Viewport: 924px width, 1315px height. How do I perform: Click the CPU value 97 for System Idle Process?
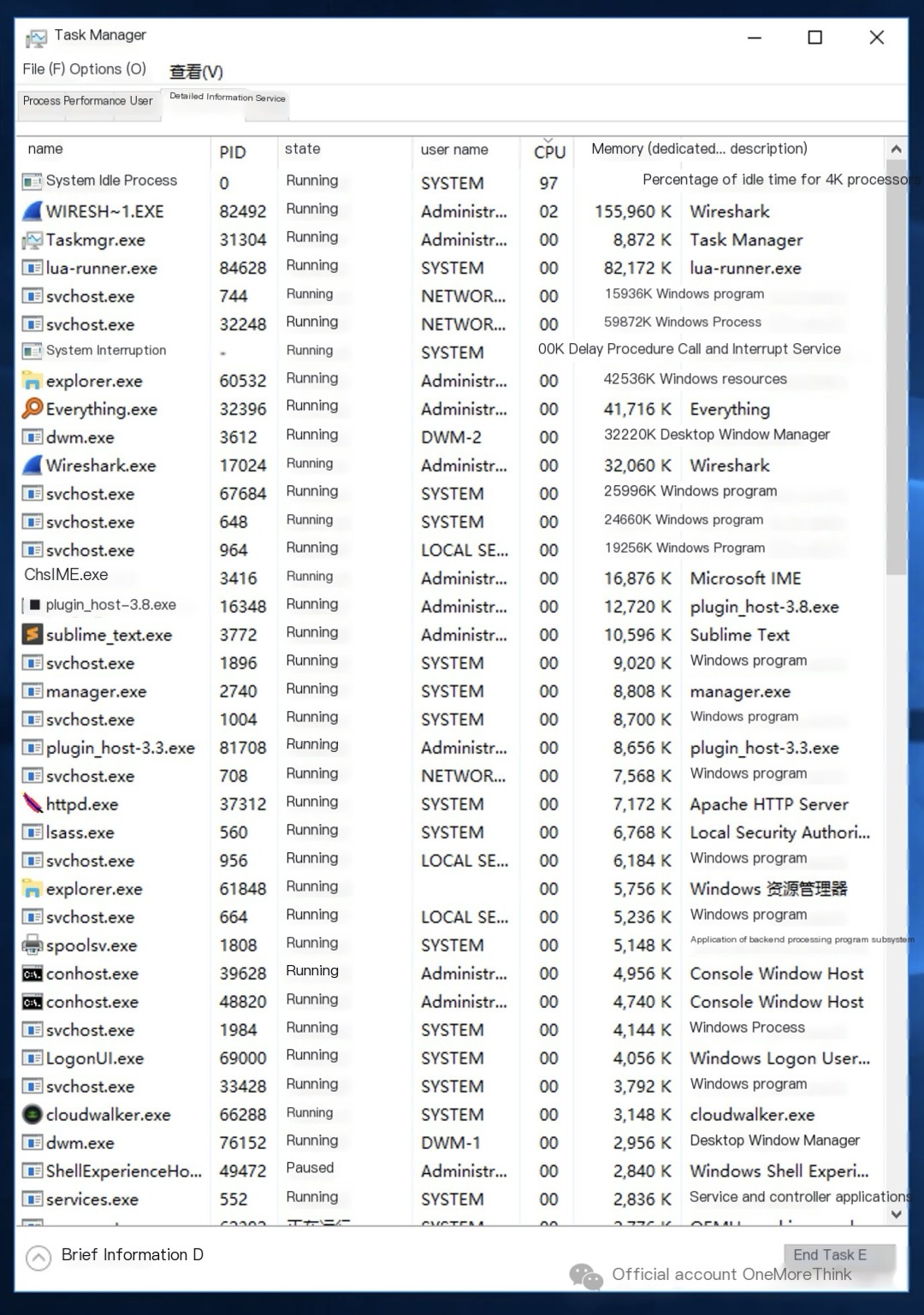548,183
